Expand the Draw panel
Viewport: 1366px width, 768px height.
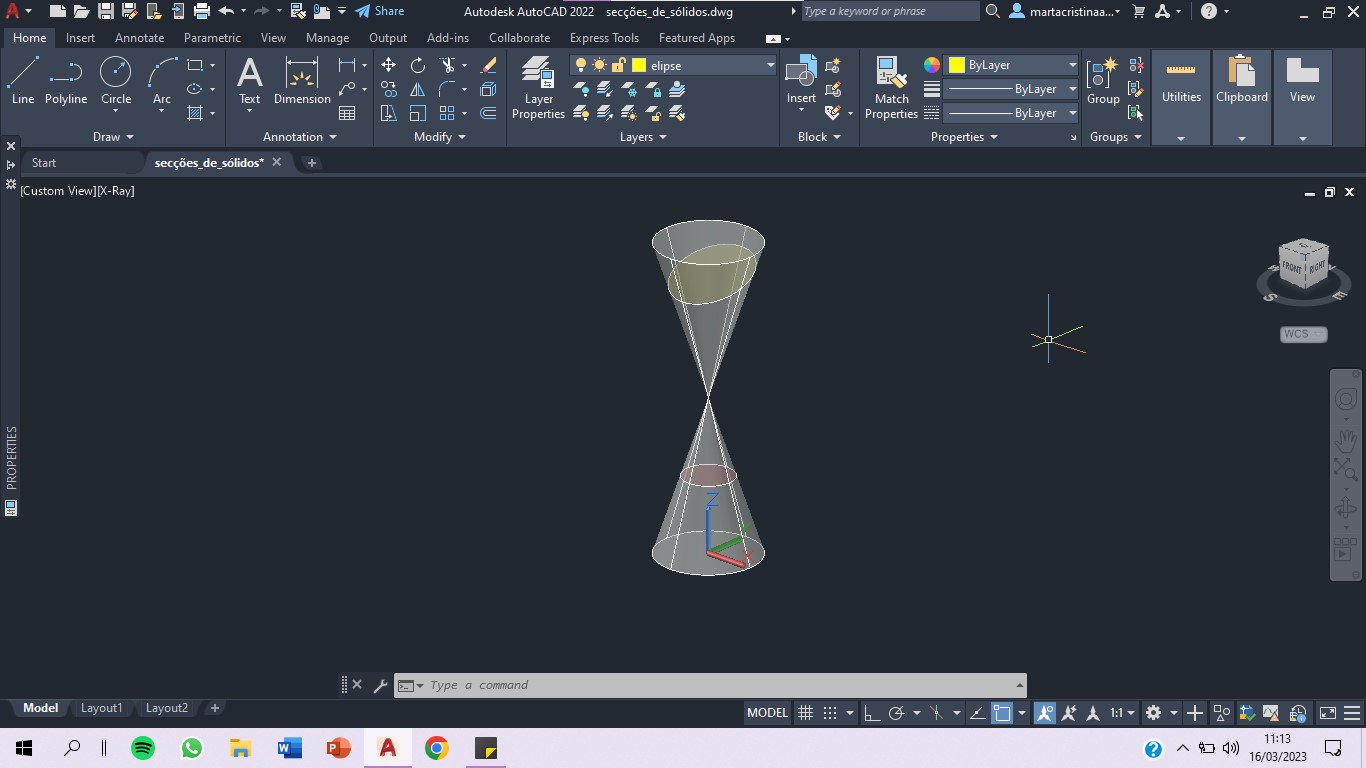pos(113,137)
